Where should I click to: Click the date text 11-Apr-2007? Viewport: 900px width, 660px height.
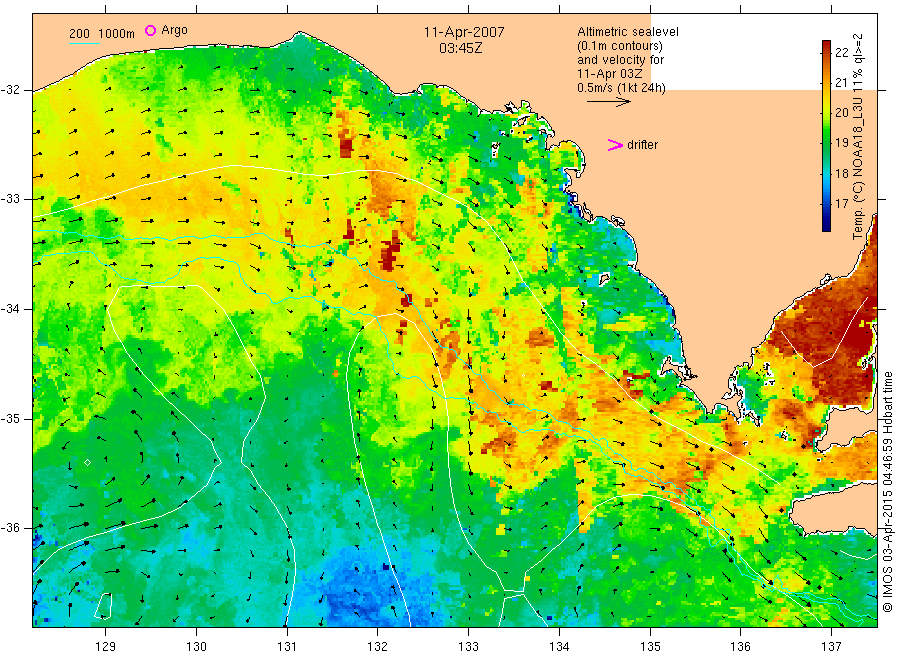(x=464, y=32)
